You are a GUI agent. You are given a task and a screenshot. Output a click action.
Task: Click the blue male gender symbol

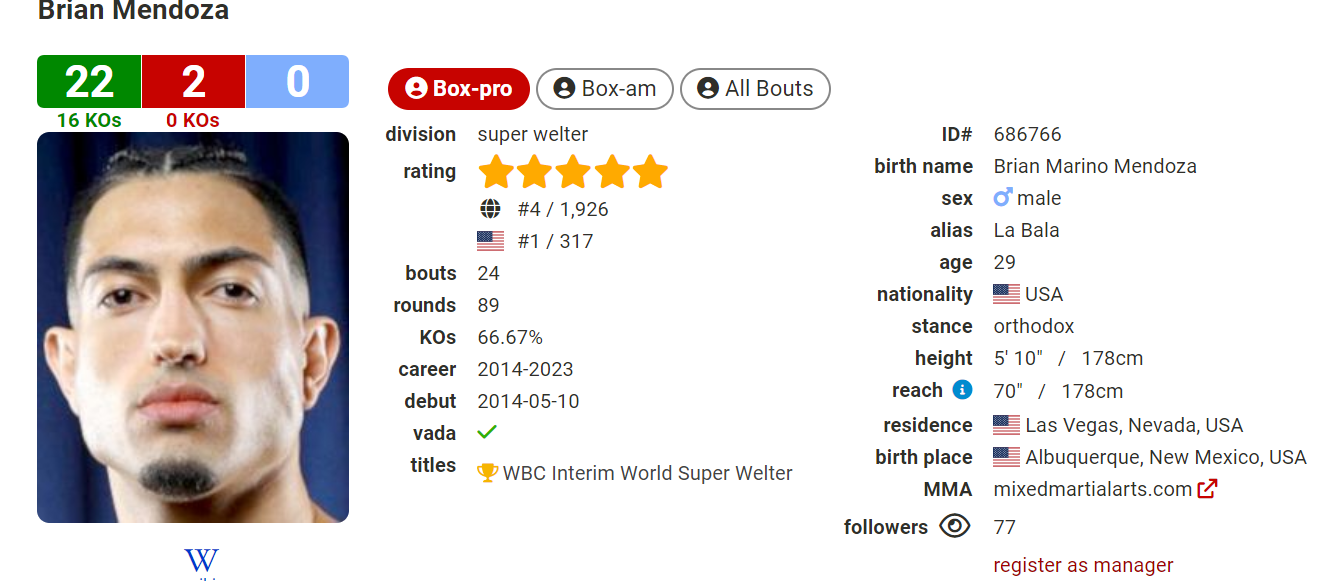click(x=1003, y=197)
